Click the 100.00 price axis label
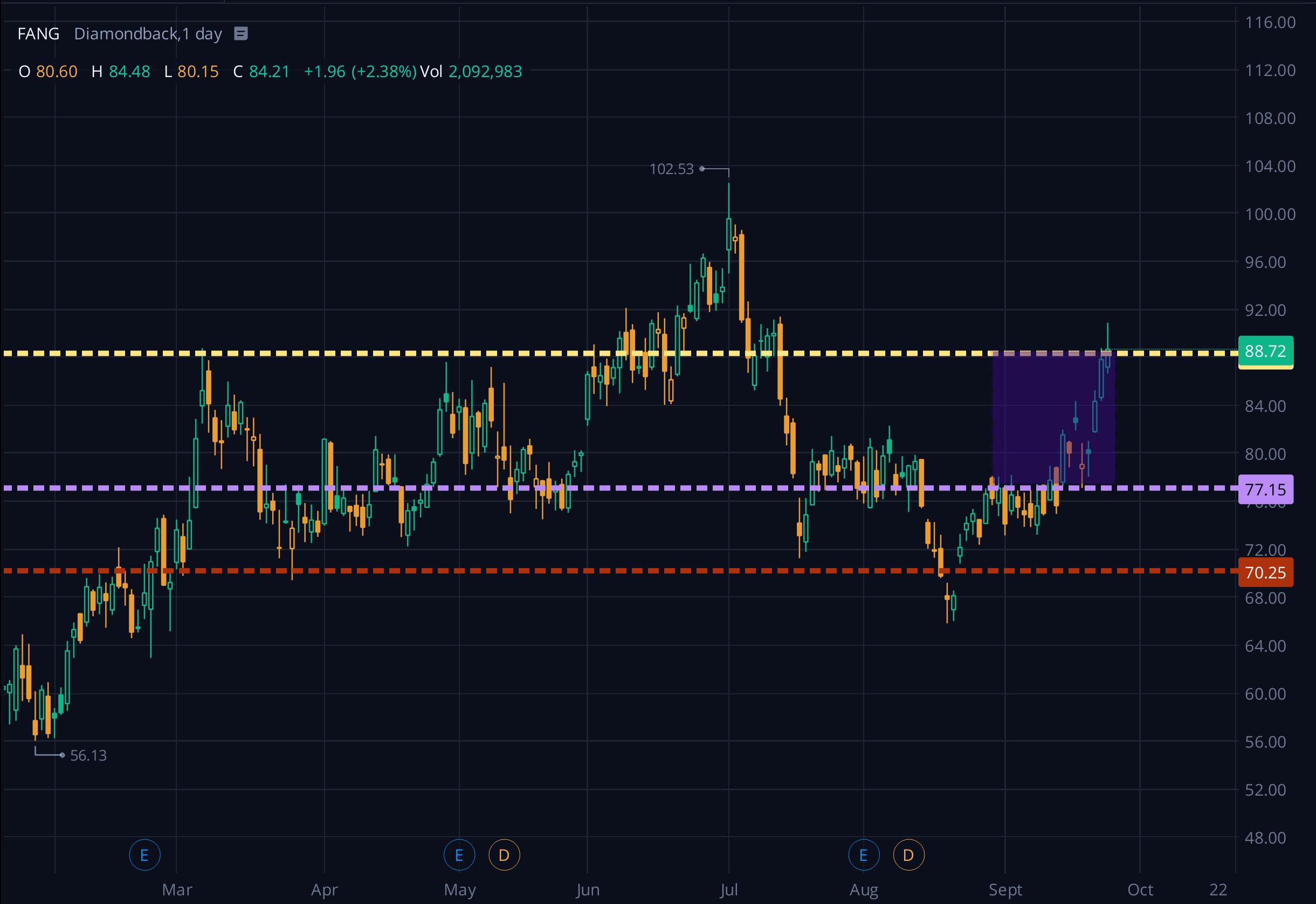Screen dimensions: 1316x904 [x=1270, y=214]
